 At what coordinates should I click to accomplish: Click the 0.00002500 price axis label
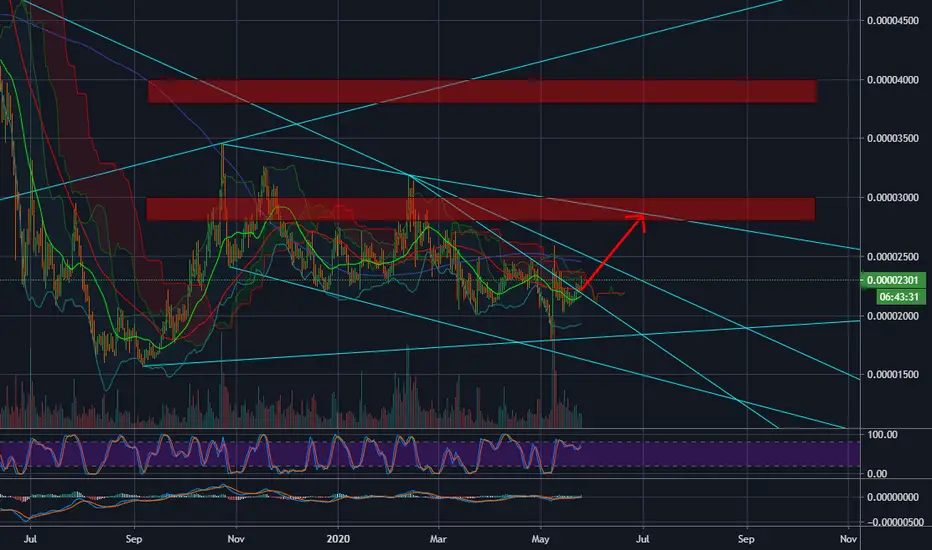pyautogui.click(x=893, y=257)
